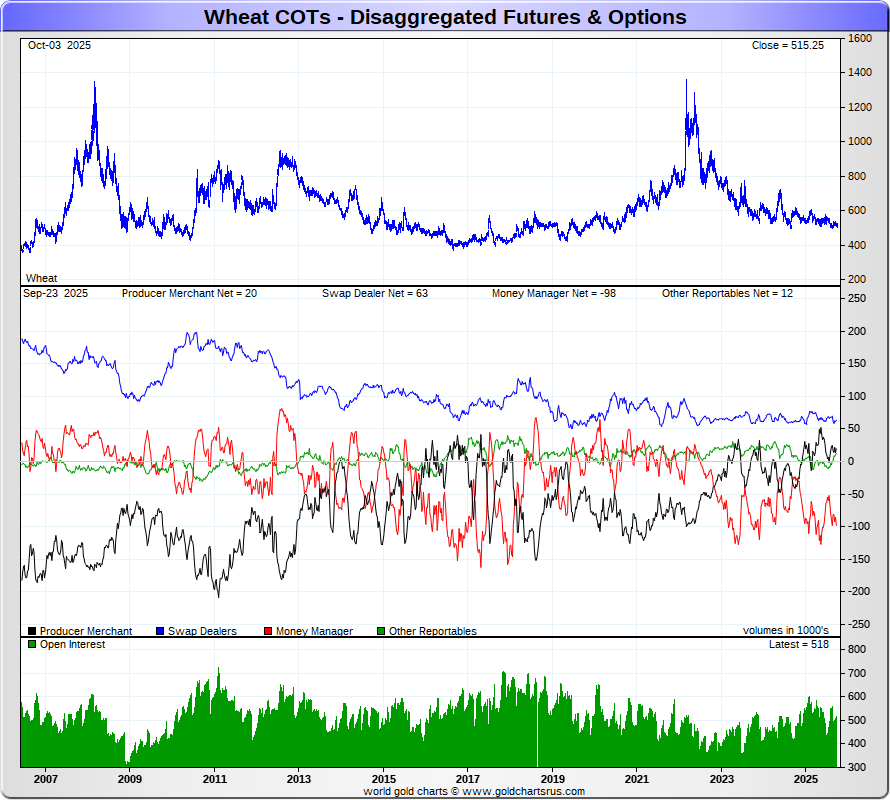890x800 pixels.
Task: Click the 'volumes in 1000's' note
Action: pyautogui.click(x=786, y=630)
